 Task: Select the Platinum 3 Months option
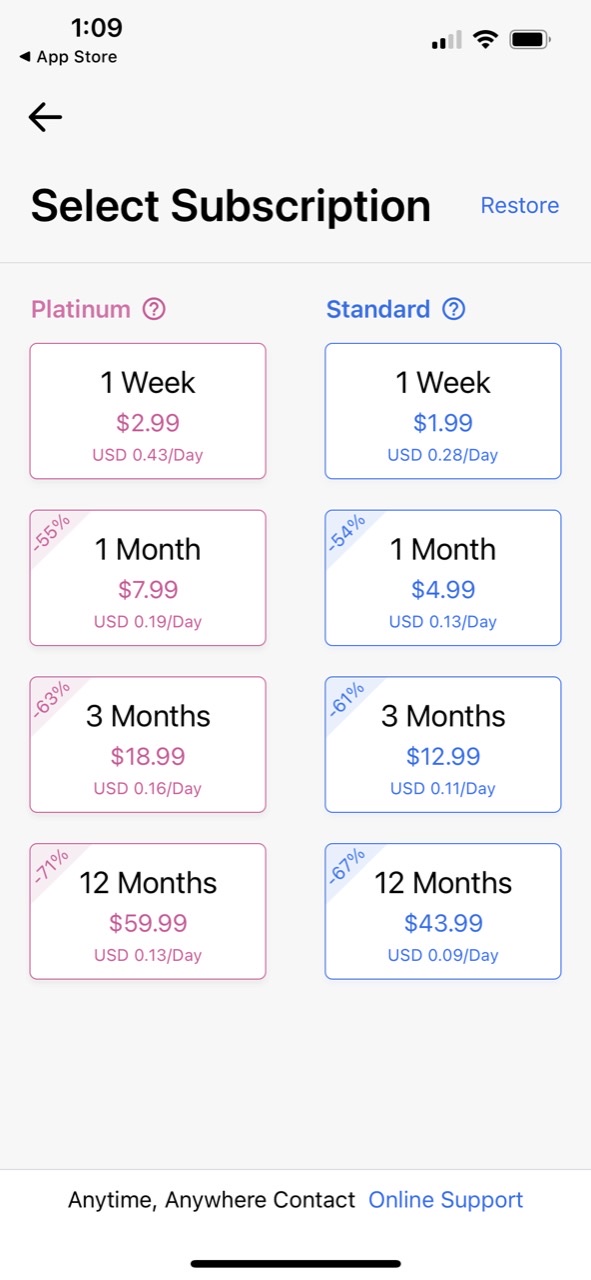147,744
